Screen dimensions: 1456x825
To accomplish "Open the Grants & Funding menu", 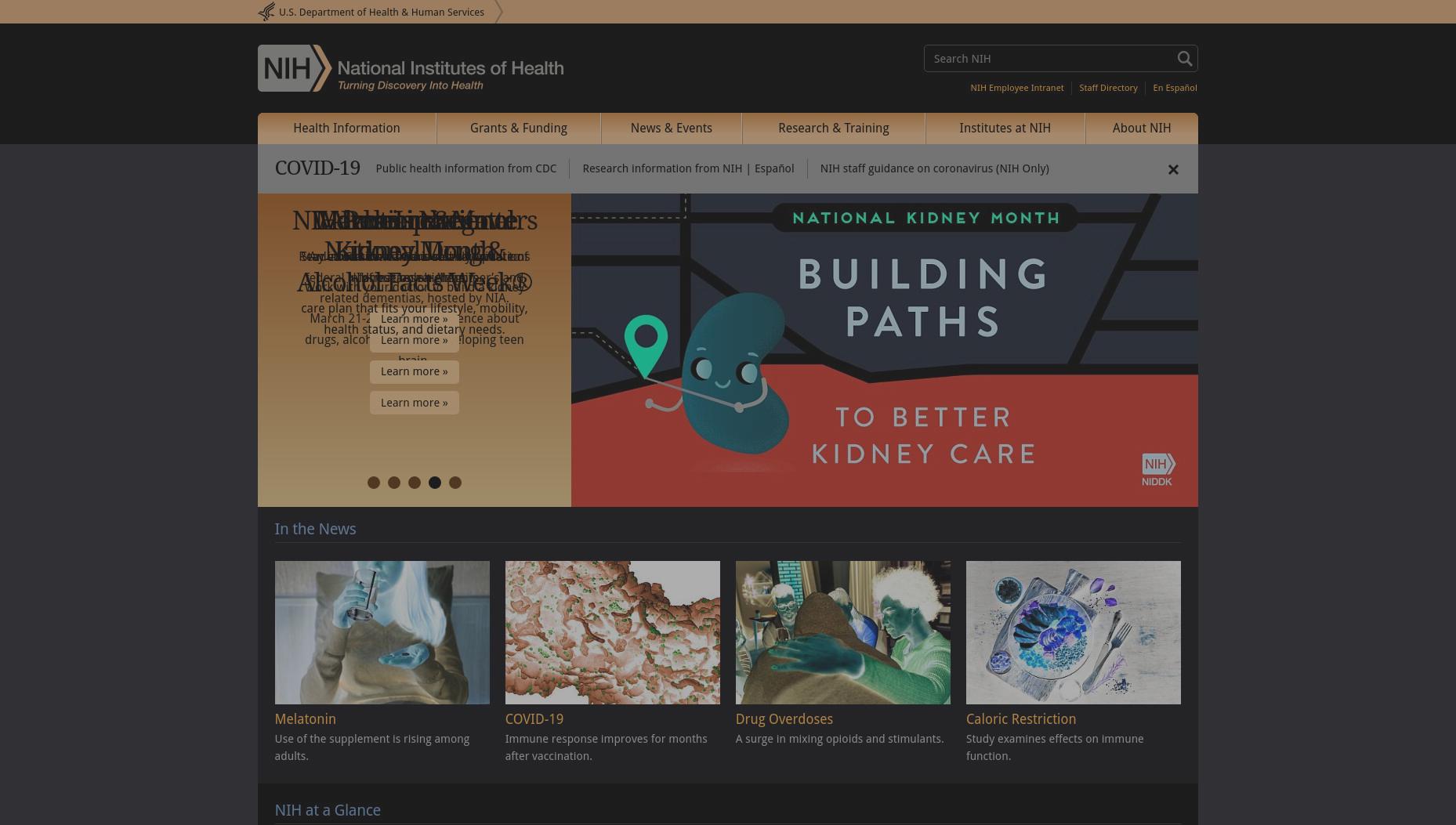I will click(x=519, y=128).
